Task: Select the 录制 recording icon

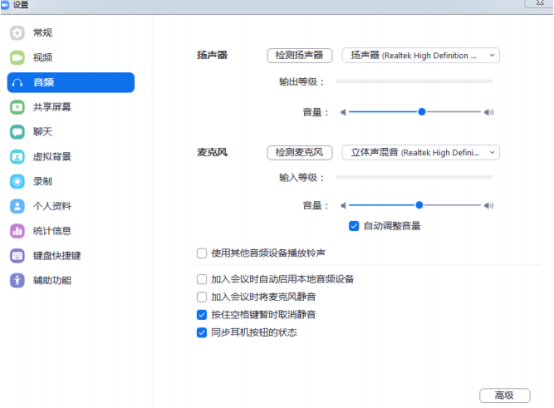Action: (x=17, y=181)
